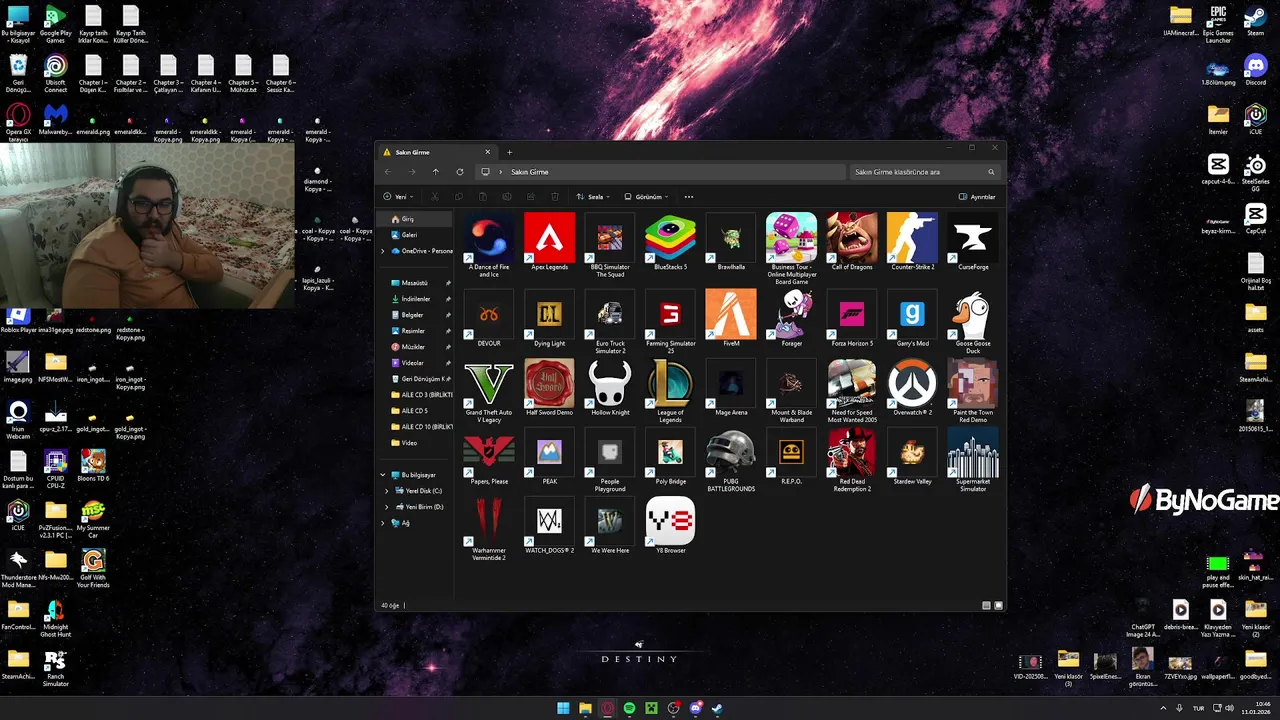Select the R.E.P.O. shortcut
This screenshot has height=720, width=1280.
pyautogui.click(x=791, y=457)
